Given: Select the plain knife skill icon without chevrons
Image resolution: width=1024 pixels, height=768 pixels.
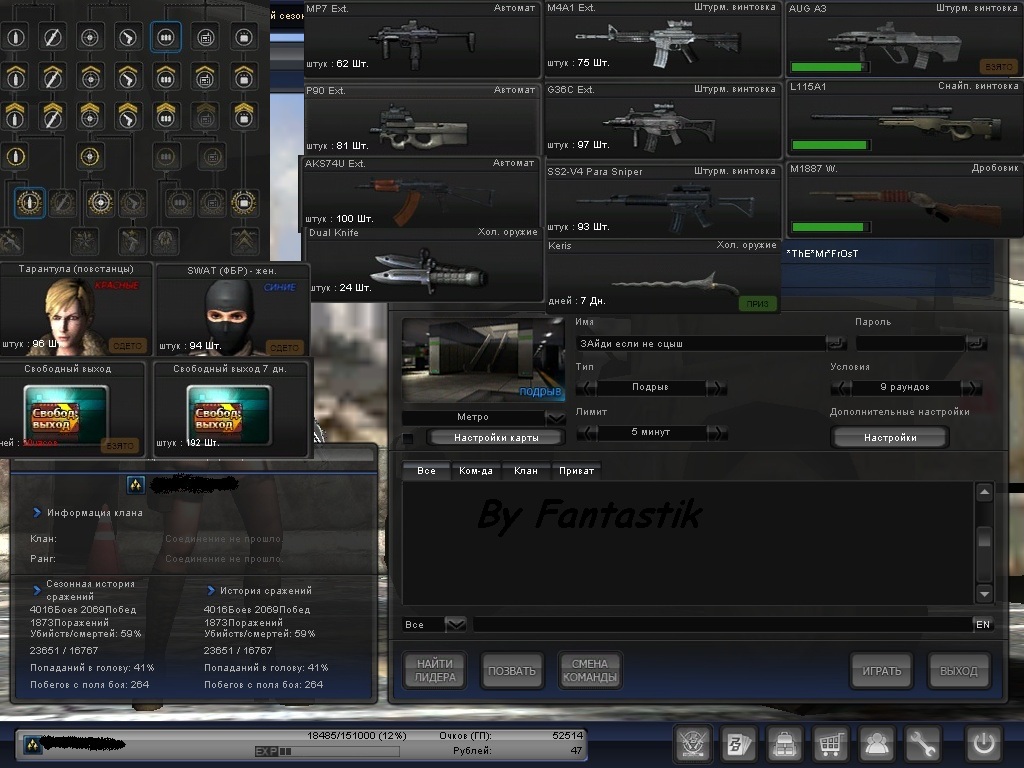Looking at the screenshot, I should (x=52, y=37).
